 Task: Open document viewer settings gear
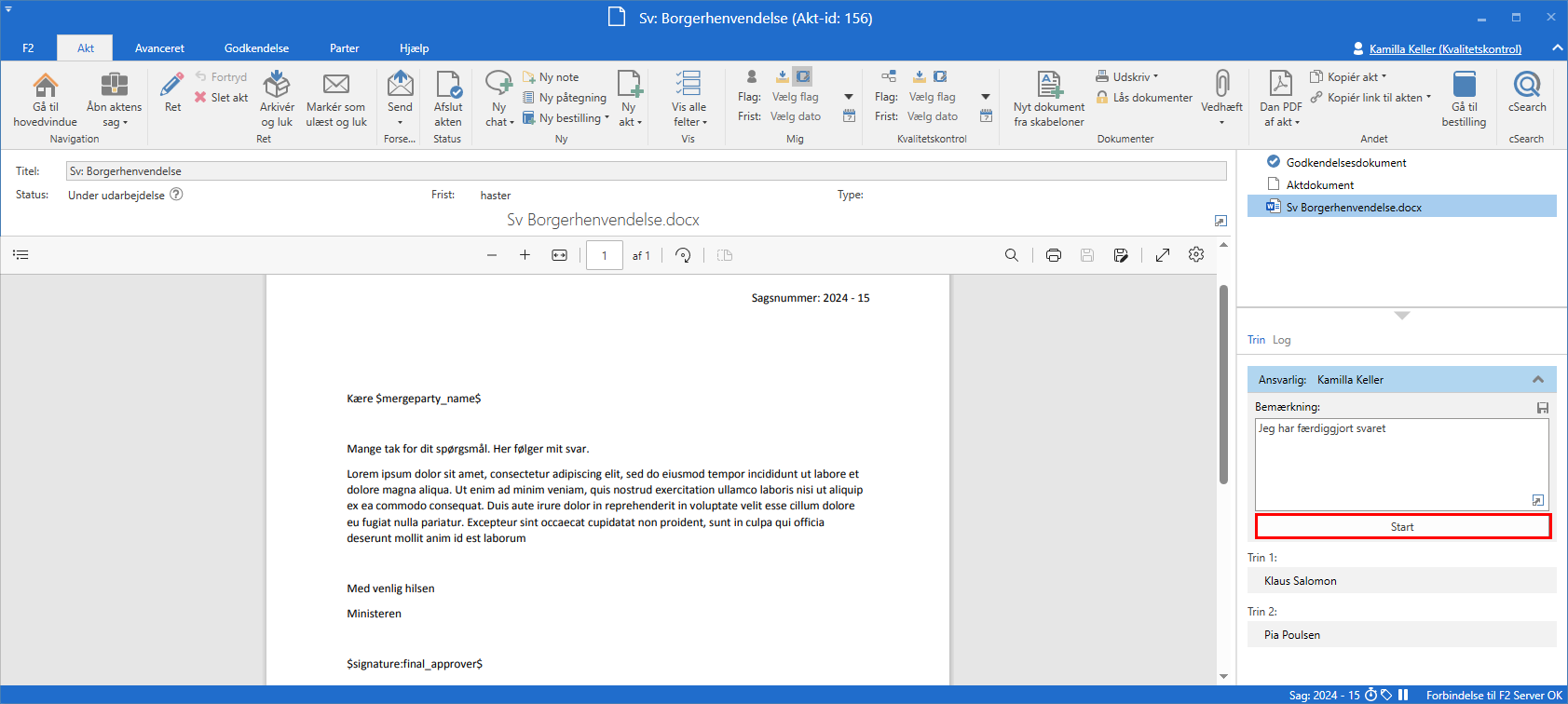(1196, 255)
